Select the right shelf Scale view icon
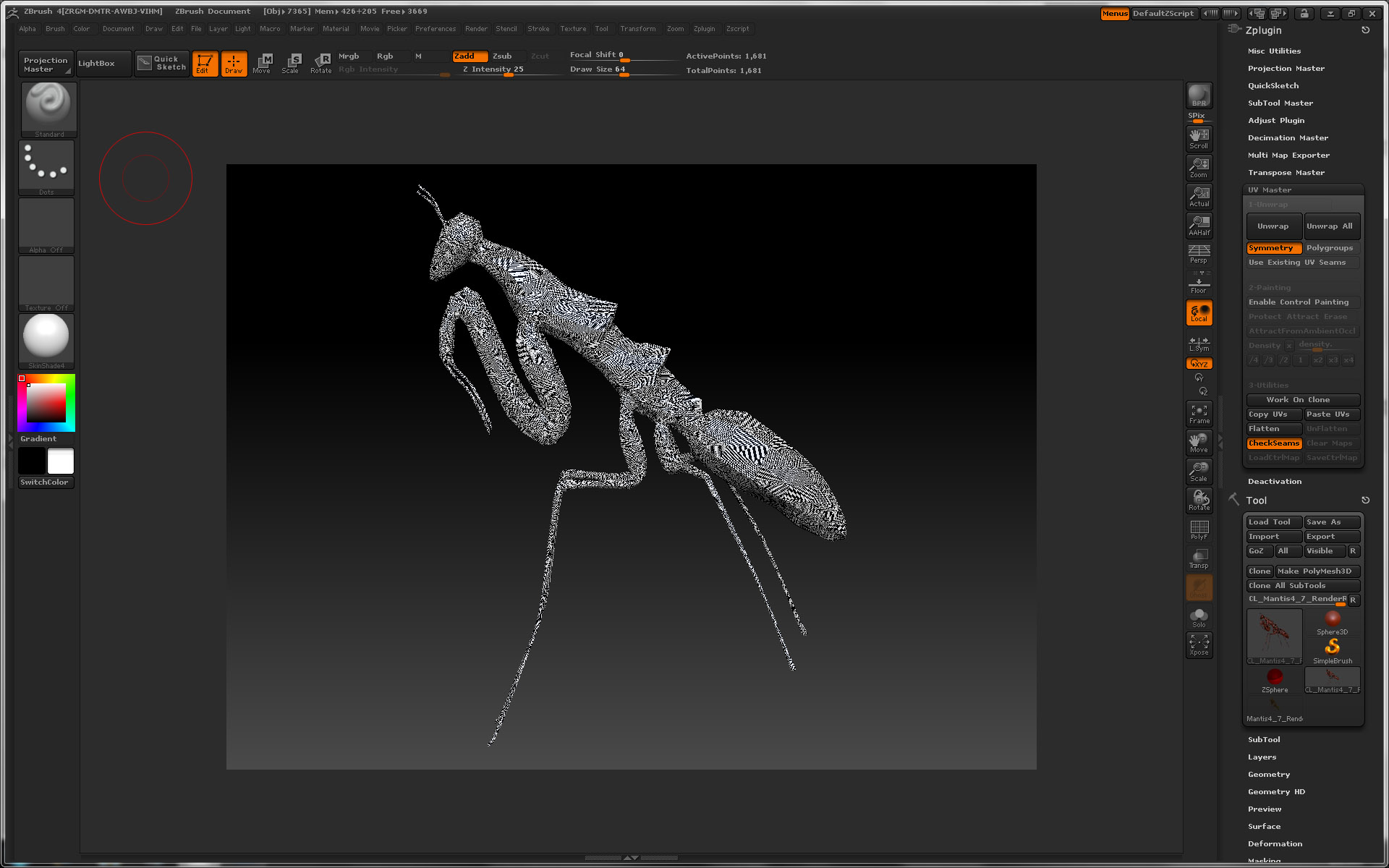The image size is (1389, 868). 1199,471
